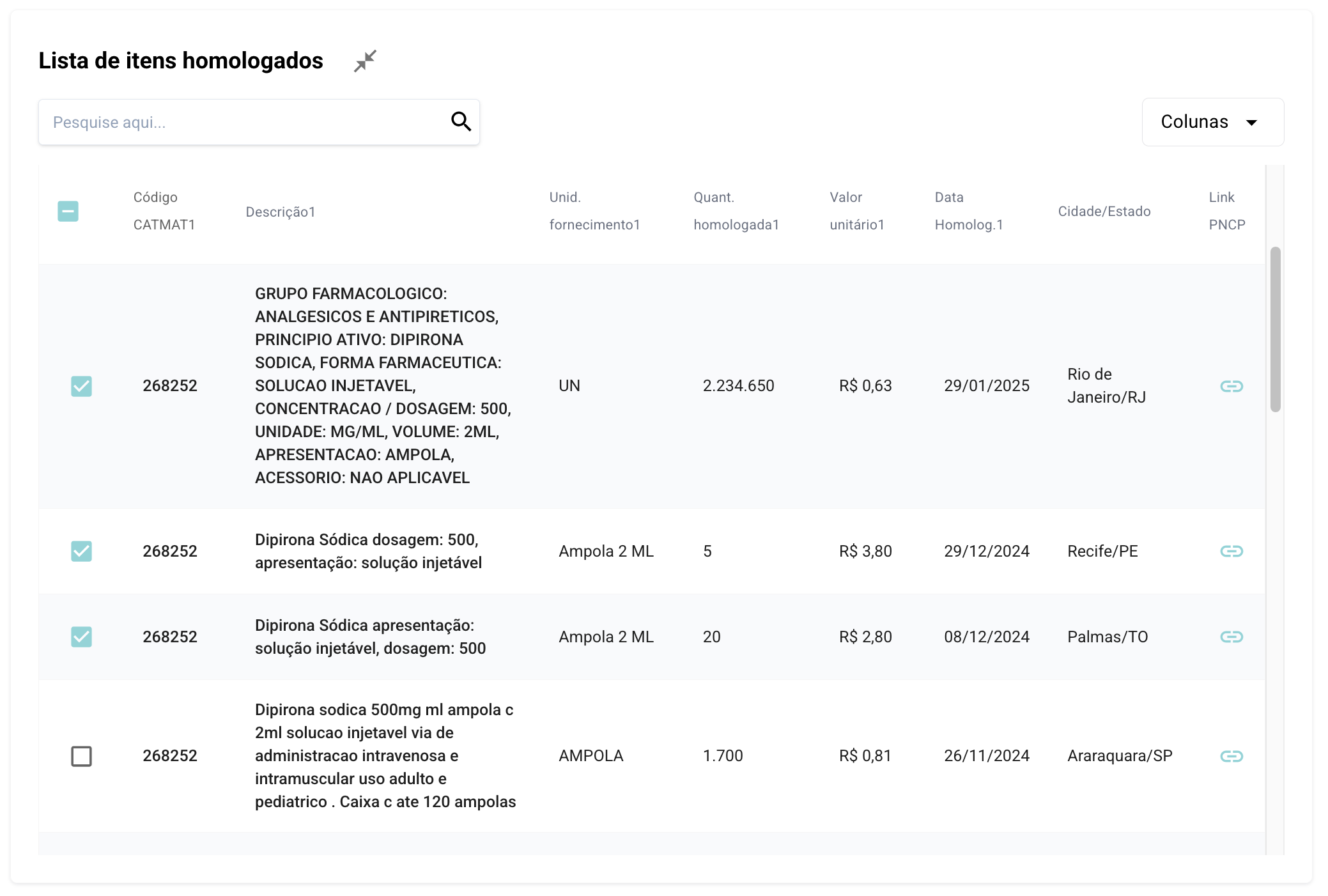Toggle the select-all header checkbox
The height and width of the screenshot is (896, 1328).
[68, 211]
